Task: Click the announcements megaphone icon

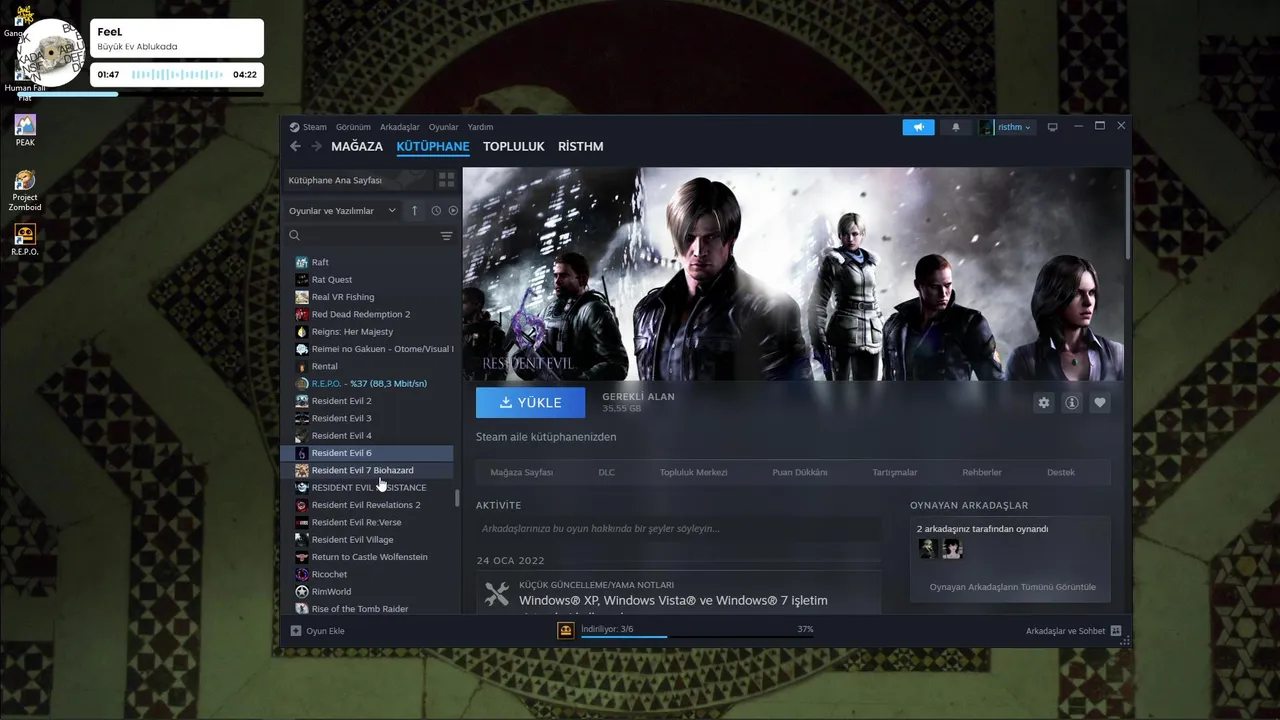Action: 918,127
